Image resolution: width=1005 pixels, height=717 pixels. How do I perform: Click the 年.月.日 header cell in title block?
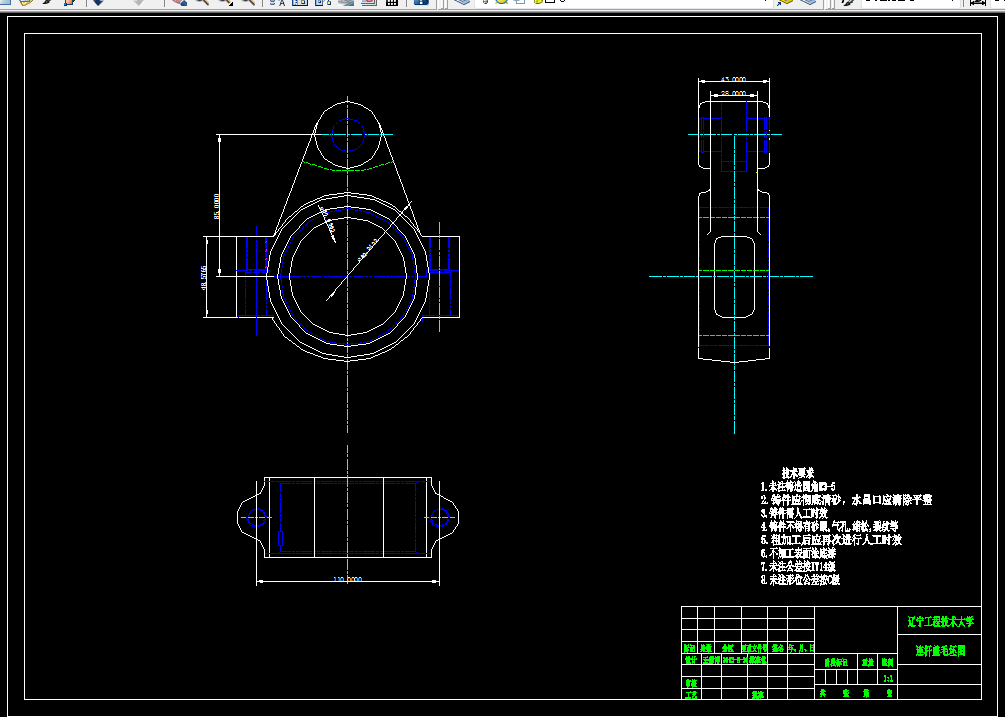pos(801,648)
